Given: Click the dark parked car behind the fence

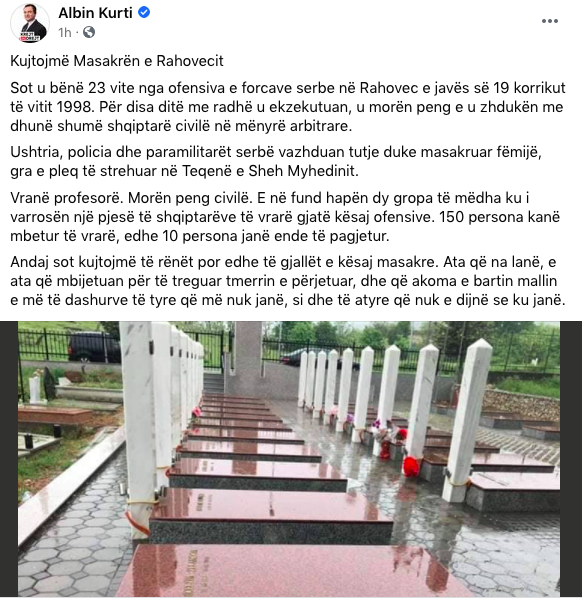Looking at the screenshot, I should pyautogui.click(x=94, y=347).
